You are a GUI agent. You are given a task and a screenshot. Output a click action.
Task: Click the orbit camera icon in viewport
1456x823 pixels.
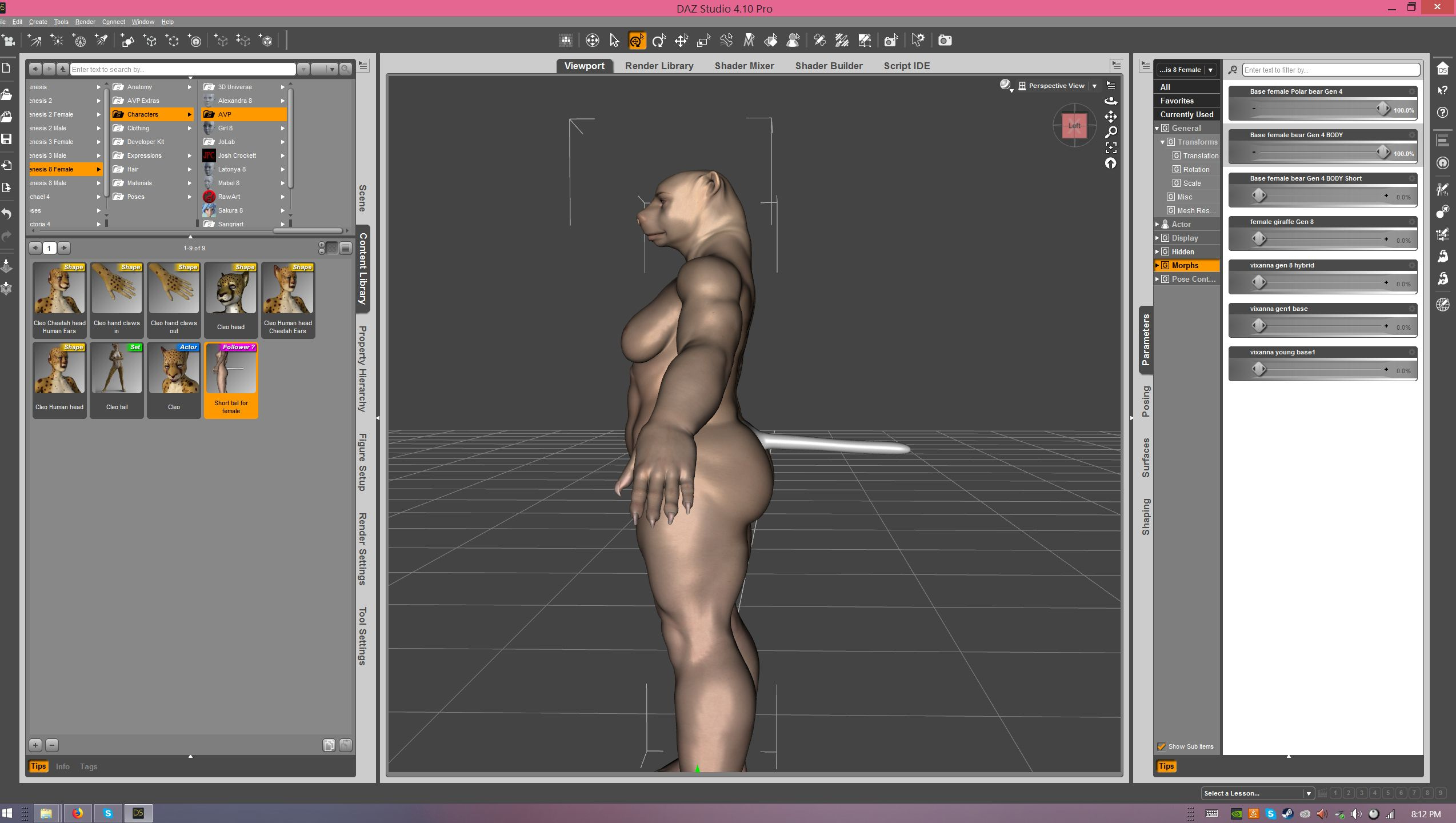coord(1111,101)
